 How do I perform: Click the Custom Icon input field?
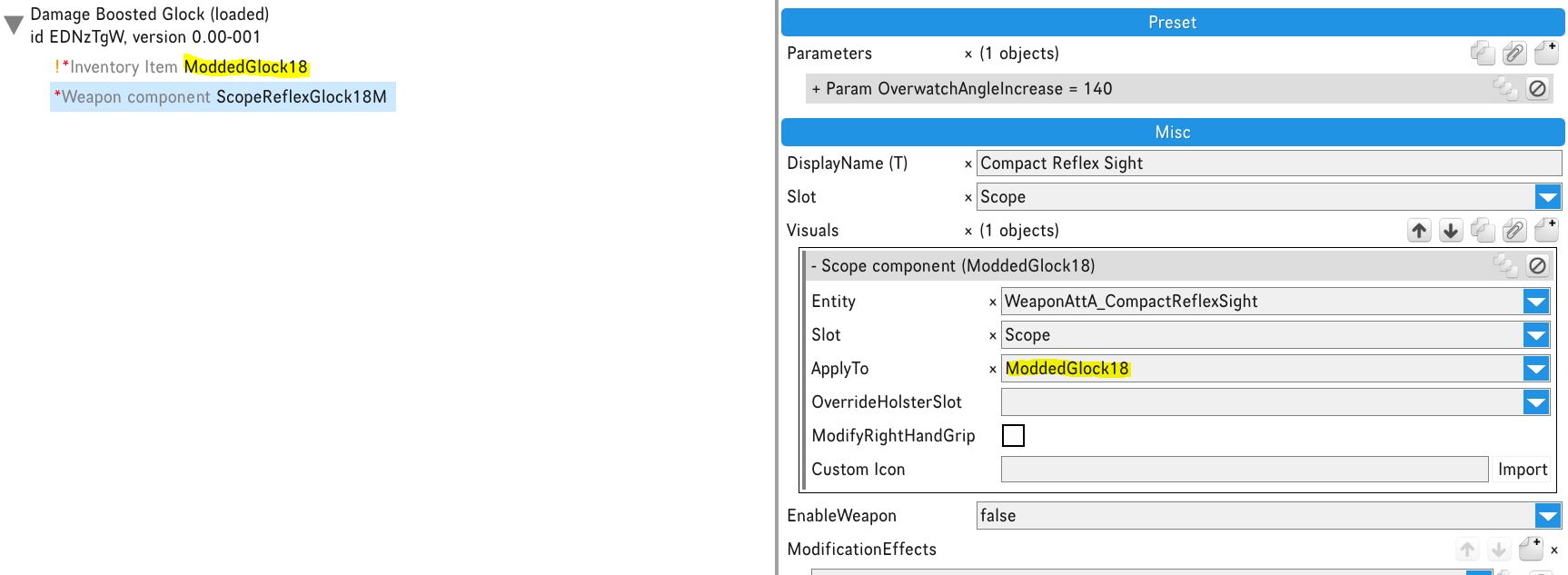1245,470
